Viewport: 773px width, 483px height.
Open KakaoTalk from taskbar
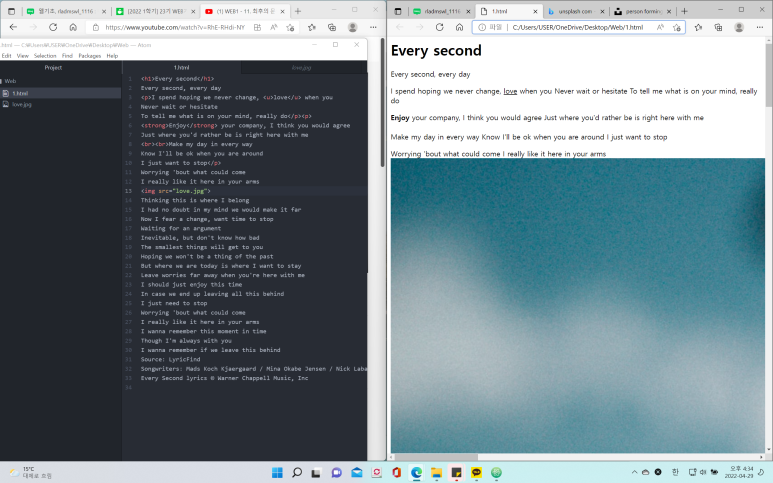point(476,473)
